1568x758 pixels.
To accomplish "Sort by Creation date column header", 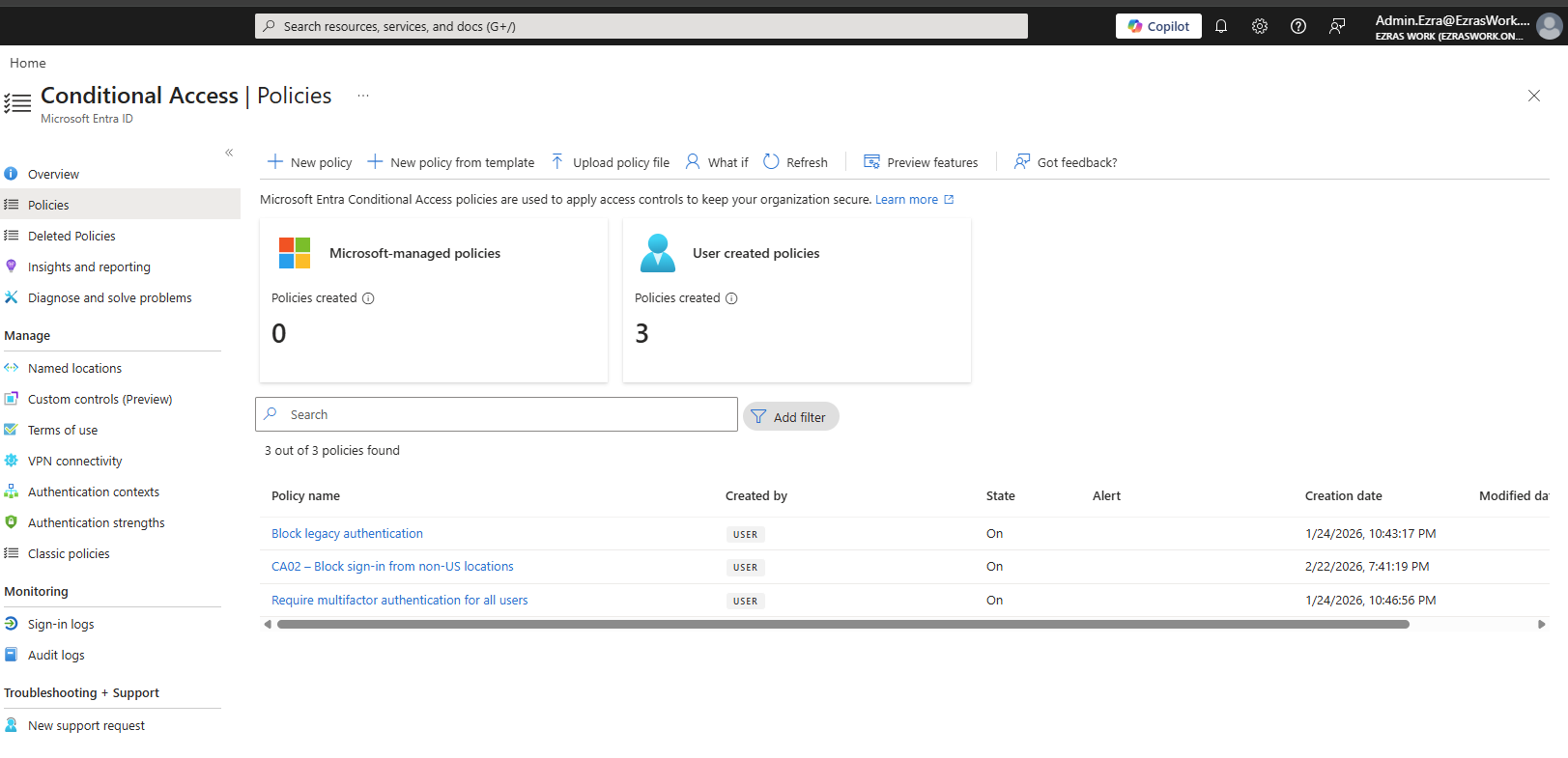I will pos(1343,495).
